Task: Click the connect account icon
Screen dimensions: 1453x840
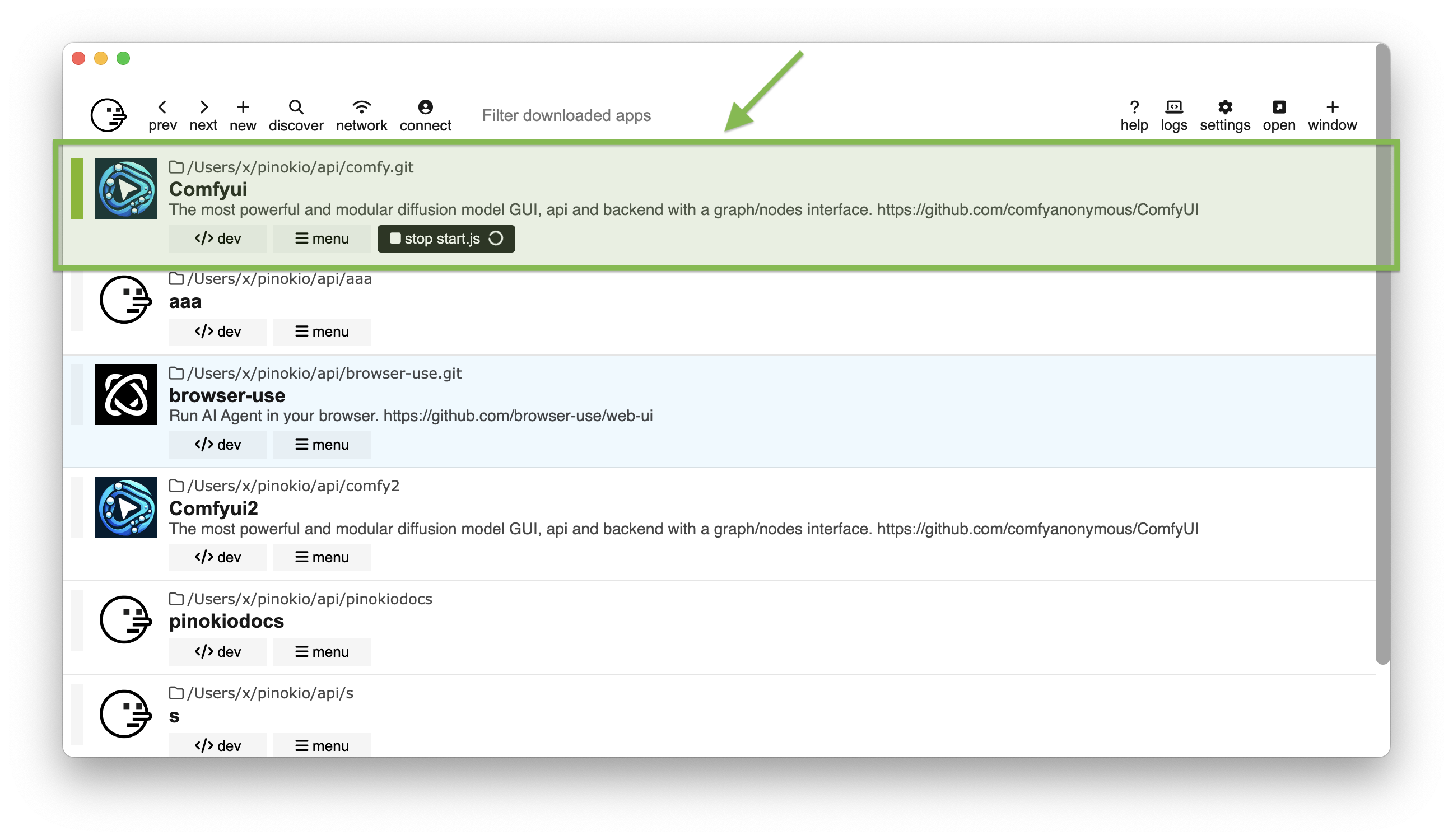Action: (425, 115)
